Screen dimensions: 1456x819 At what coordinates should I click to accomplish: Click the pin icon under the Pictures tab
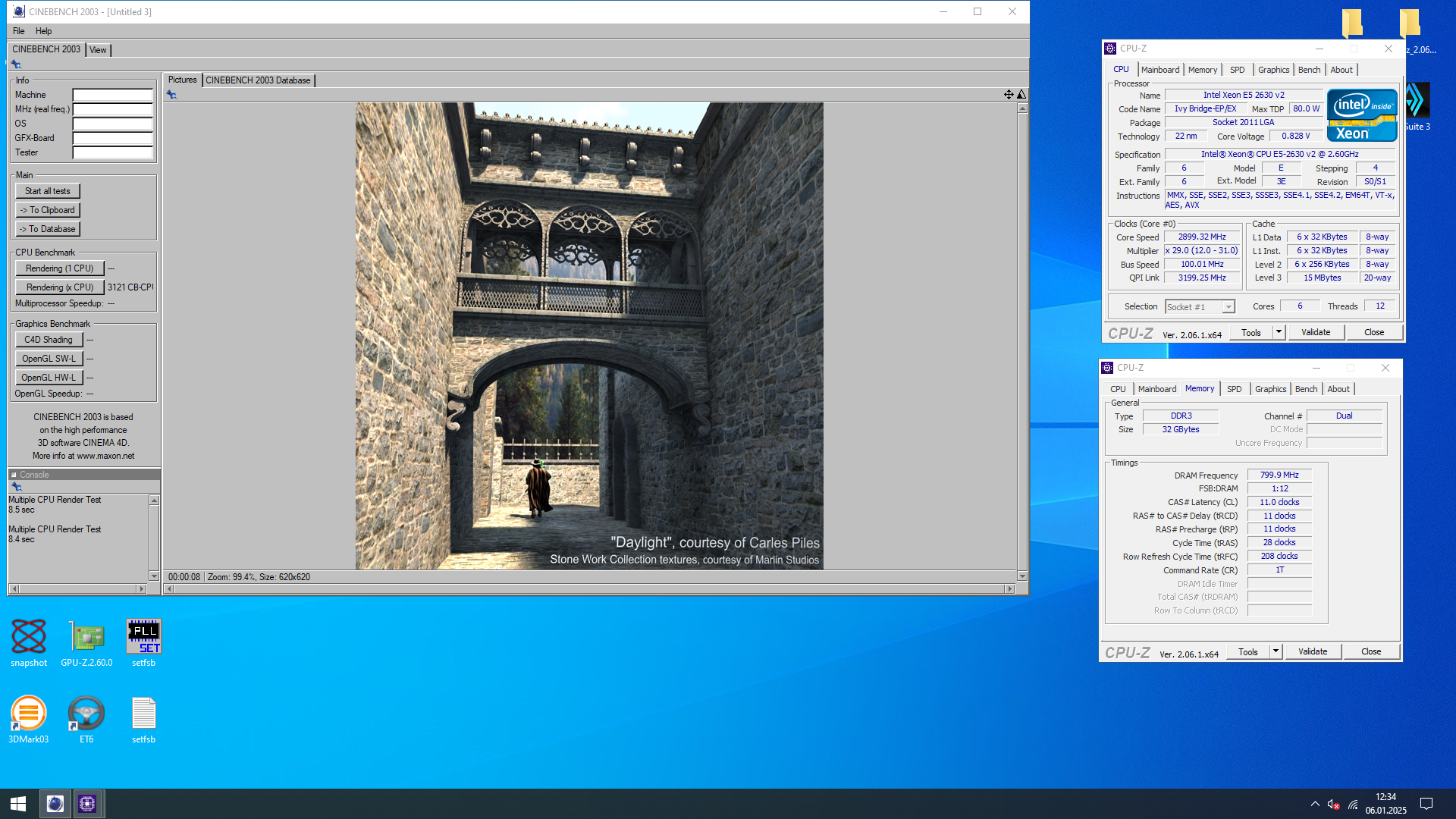click(171, 95)
